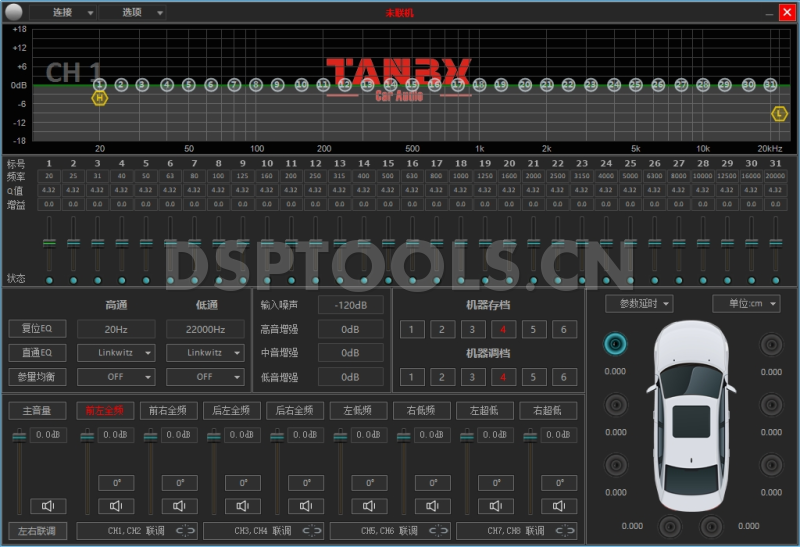Mute the 左低频 channel speaker icon
This screenshot has height=547, width=800.
coord(369,506)
